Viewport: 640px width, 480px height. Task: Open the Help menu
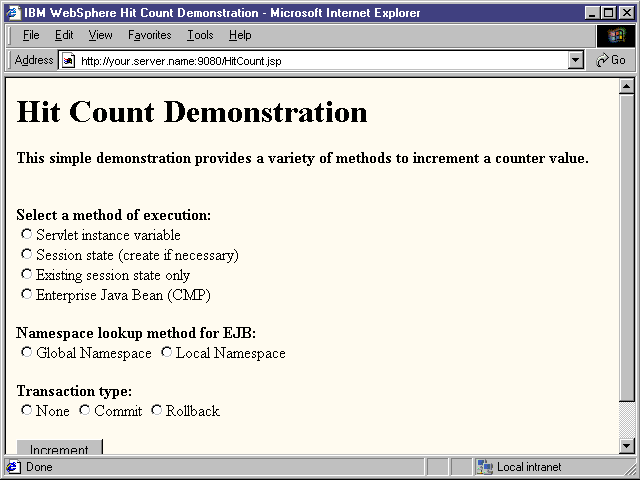tap(240, 35)
